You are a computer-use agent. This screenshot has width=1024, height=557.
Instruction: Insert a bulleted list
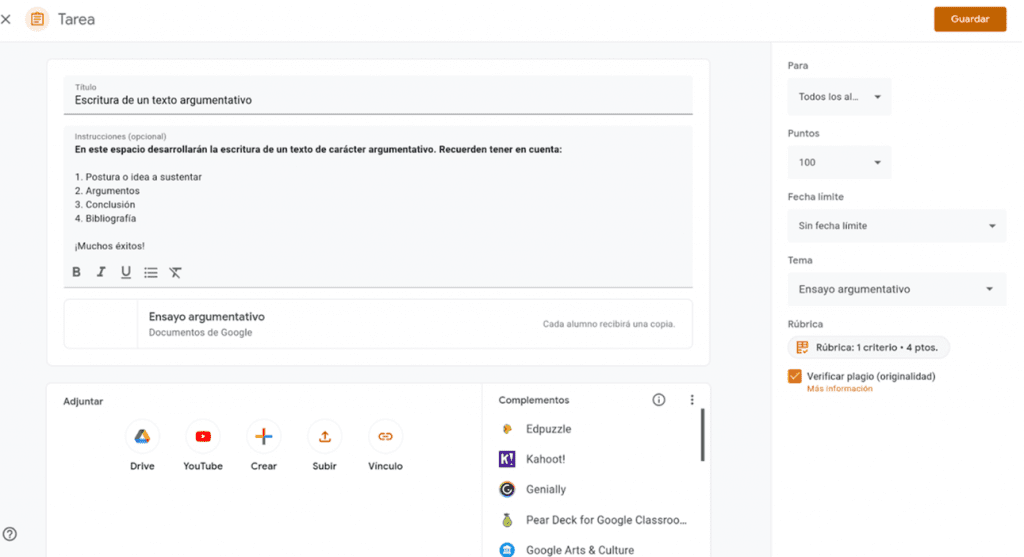(x=151, y=272)
